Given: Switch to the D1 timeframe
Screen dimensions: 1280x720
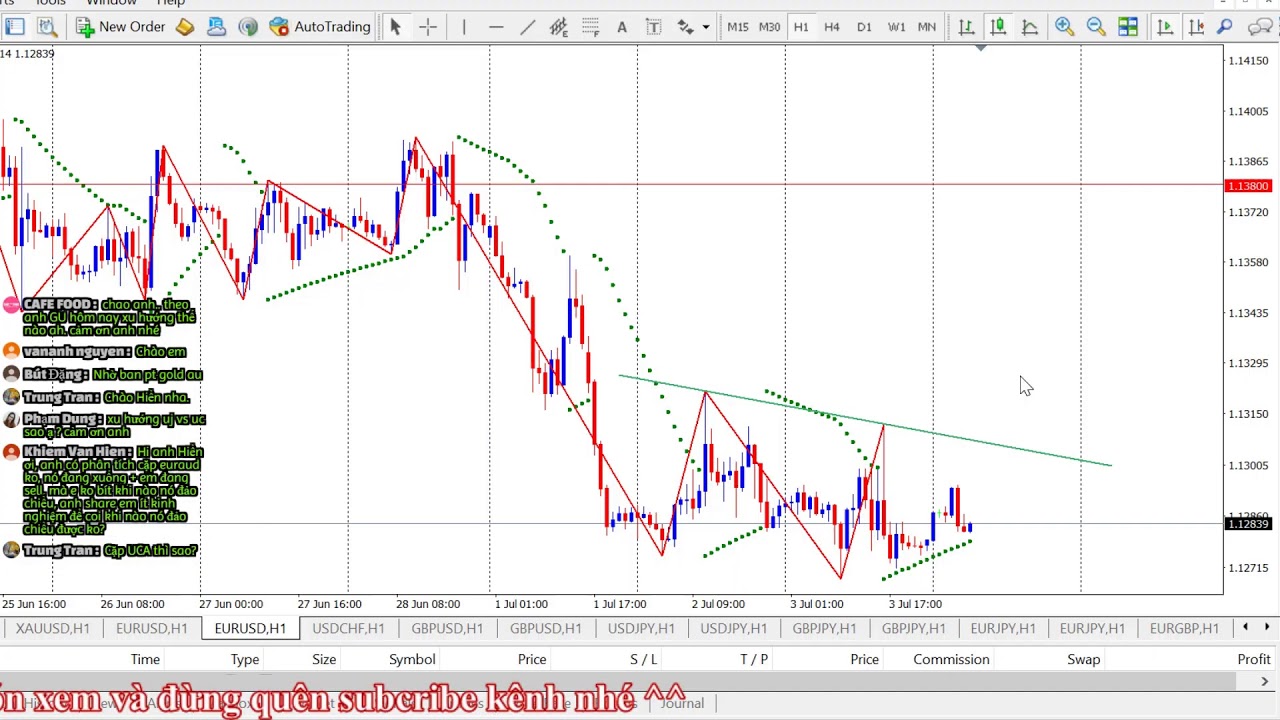Looking at the screenshot, I should point(864,27).
